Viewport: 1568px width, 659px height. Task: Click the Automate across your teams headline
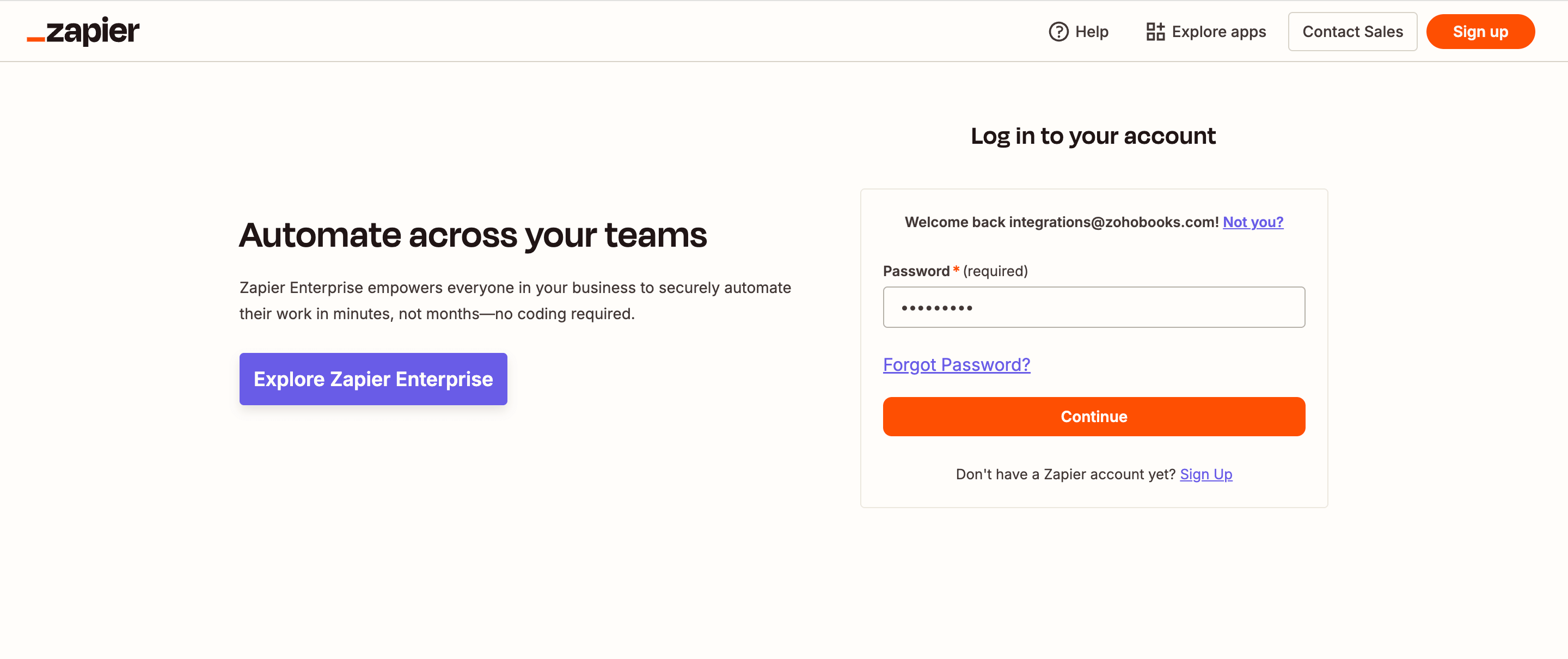tap(474, 236)
